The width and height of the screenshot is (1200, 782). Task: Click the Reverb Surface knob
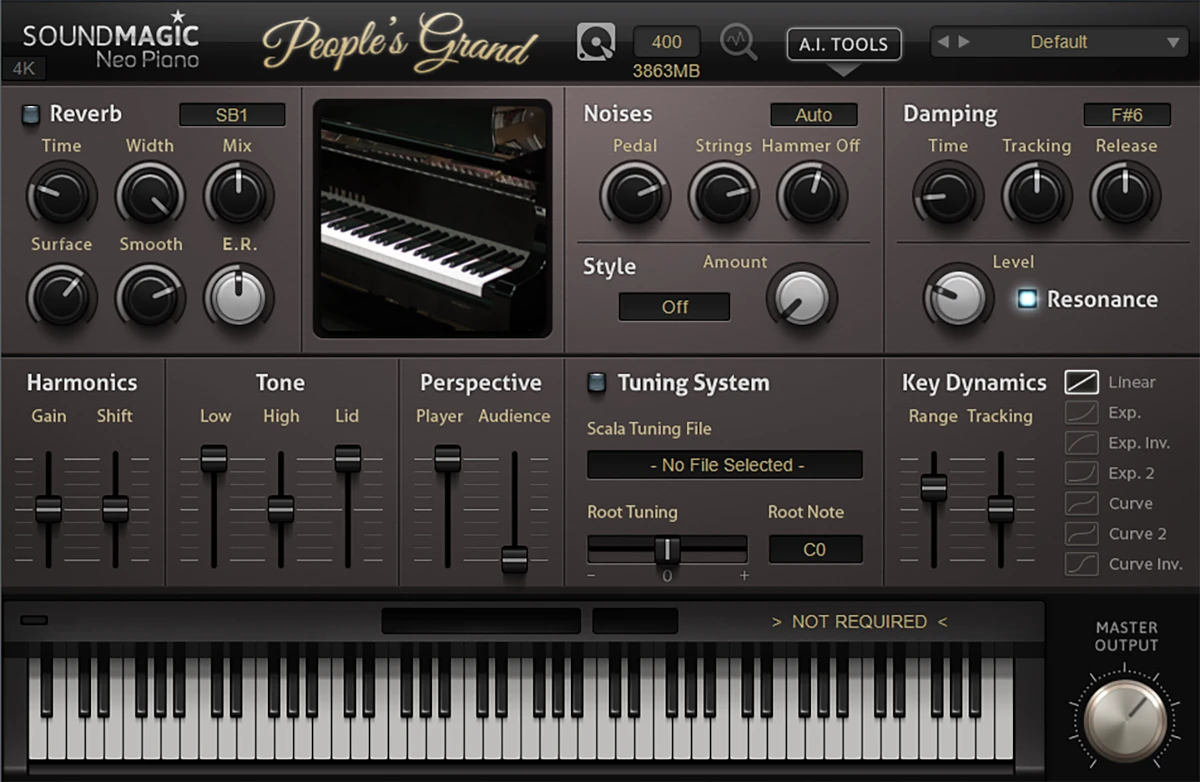pos(61,296)
